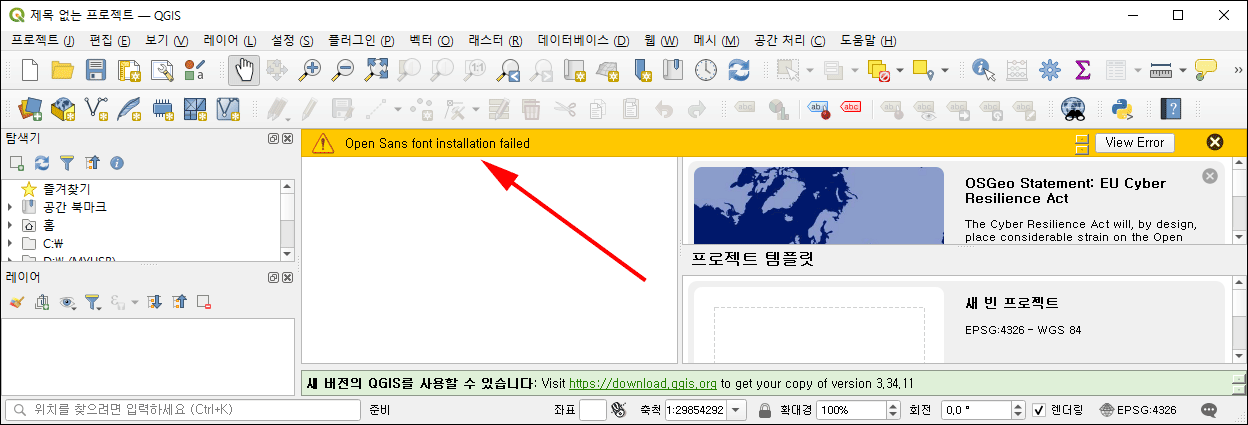Image resolution: width=1248 pixels, height=425 pixels.
Task: Click the New Temporary Scratch Layer icon
Action: click(x=162, y=108)
